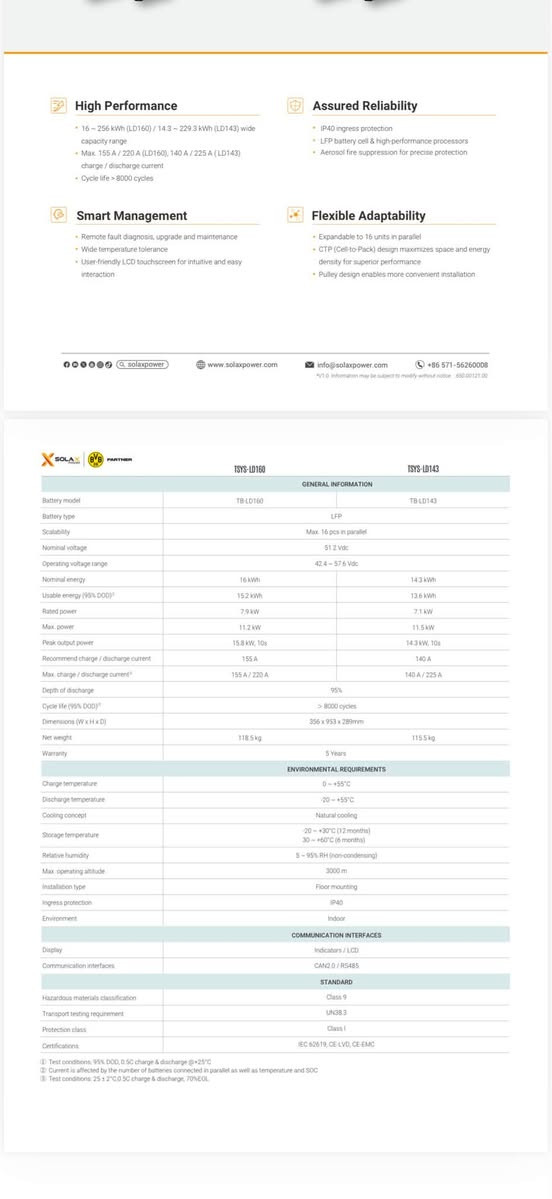This screenshot has width=552, height=1199.
Task: Click the GENERAL INFORMATION section header
Action: pyautogui.click(x=336, y=484)
